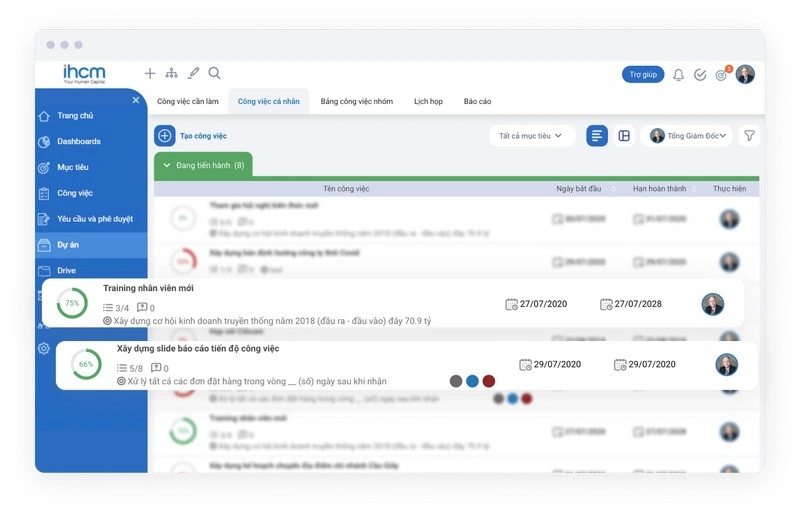Click the pie chart icon beside Dashboards

pos(44,142)
